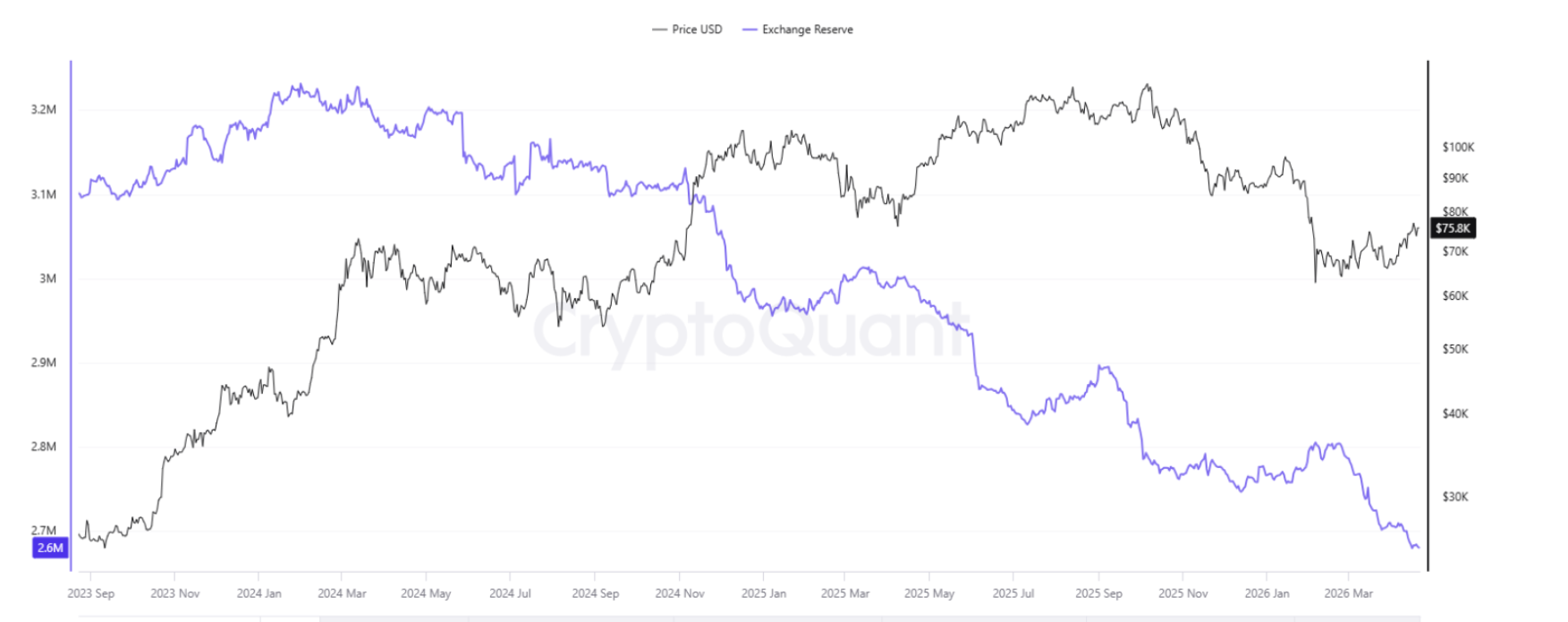Viewport: 1568px width, 622px height.
Task: Click the gray Price USD legend line swatch
Action: 660,30
